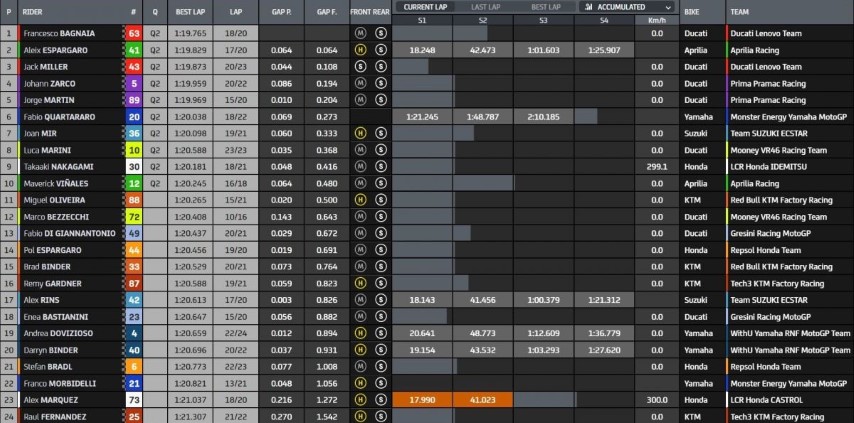The image size is (854, 423).
Task: Sort by the Gap F. column header
Action: coord(326,13)
